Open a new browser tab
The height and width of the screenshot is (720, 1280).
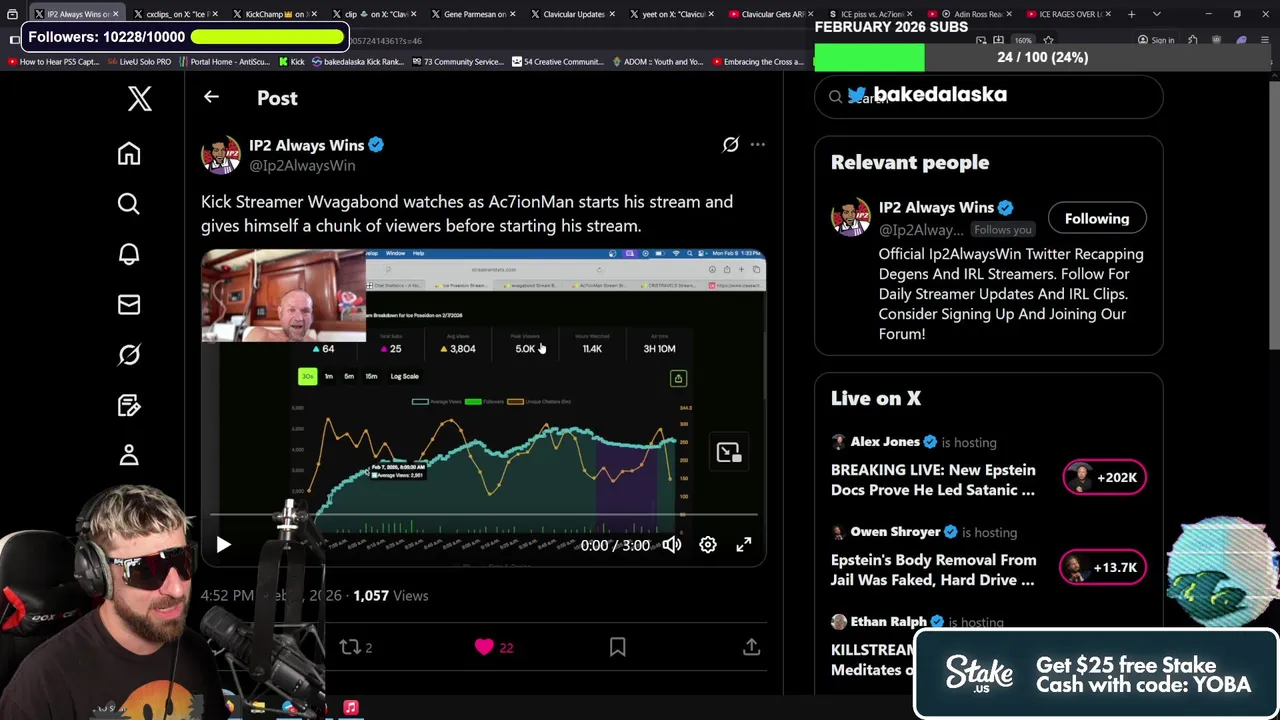[x=1131, y=14]
